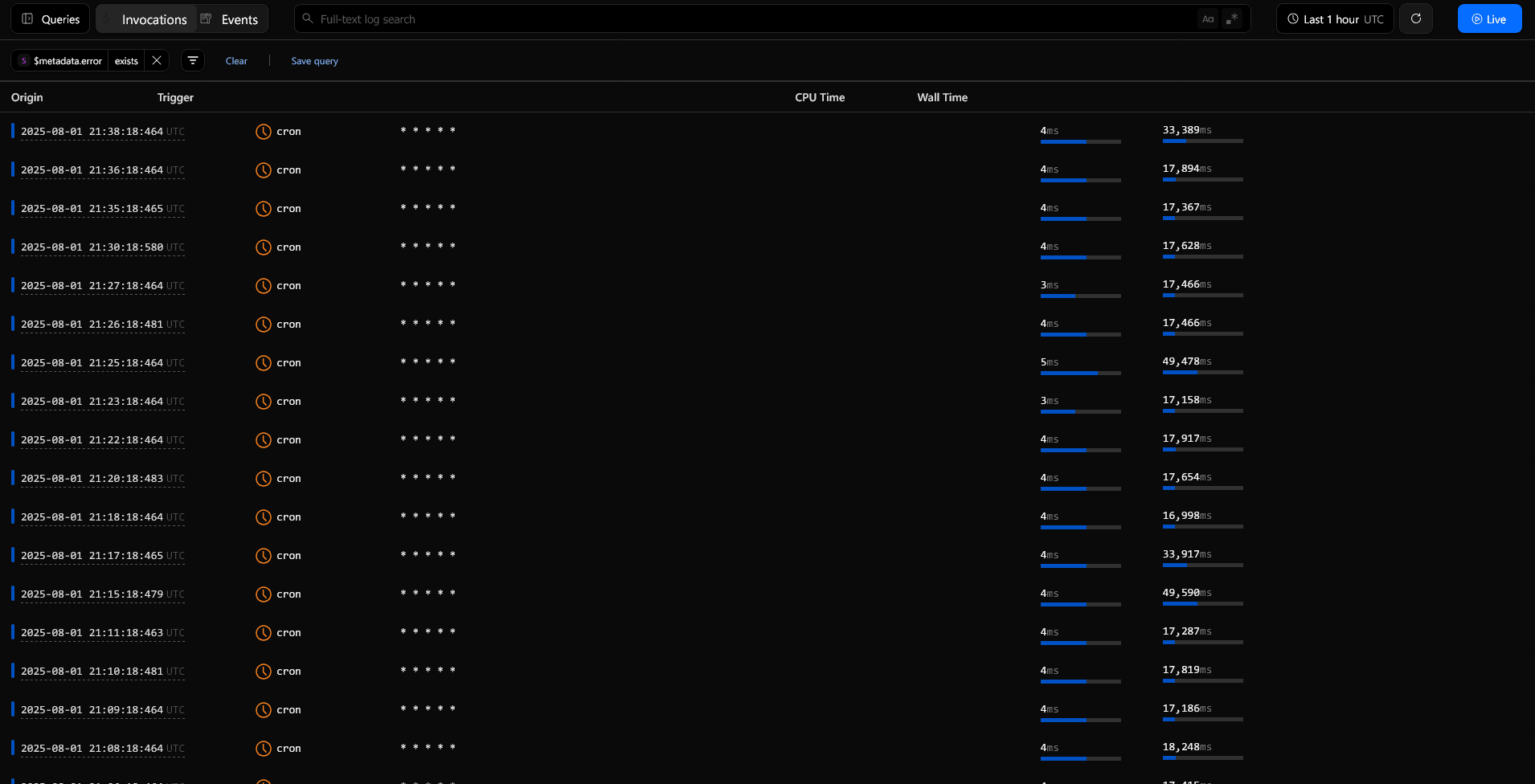The height and width of the screenshot is (784, 1535).
Task: Click the Events tab icon
Action: click(x=207, y=18)
